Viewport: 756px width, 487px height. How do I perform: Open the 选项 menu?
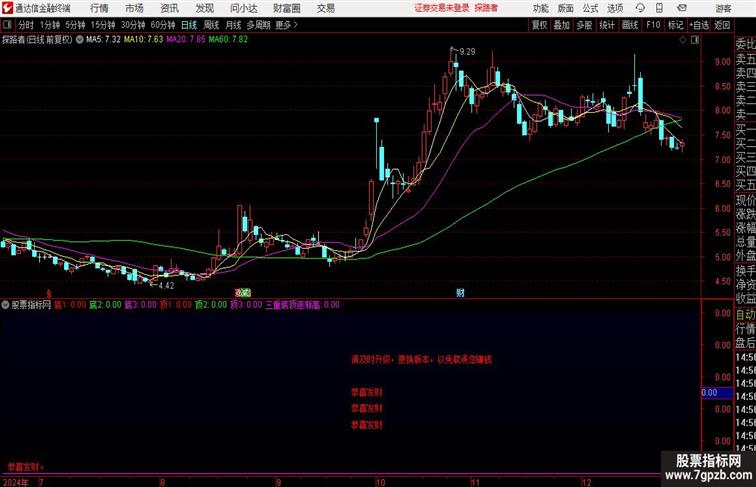click(x=615, y=8)
